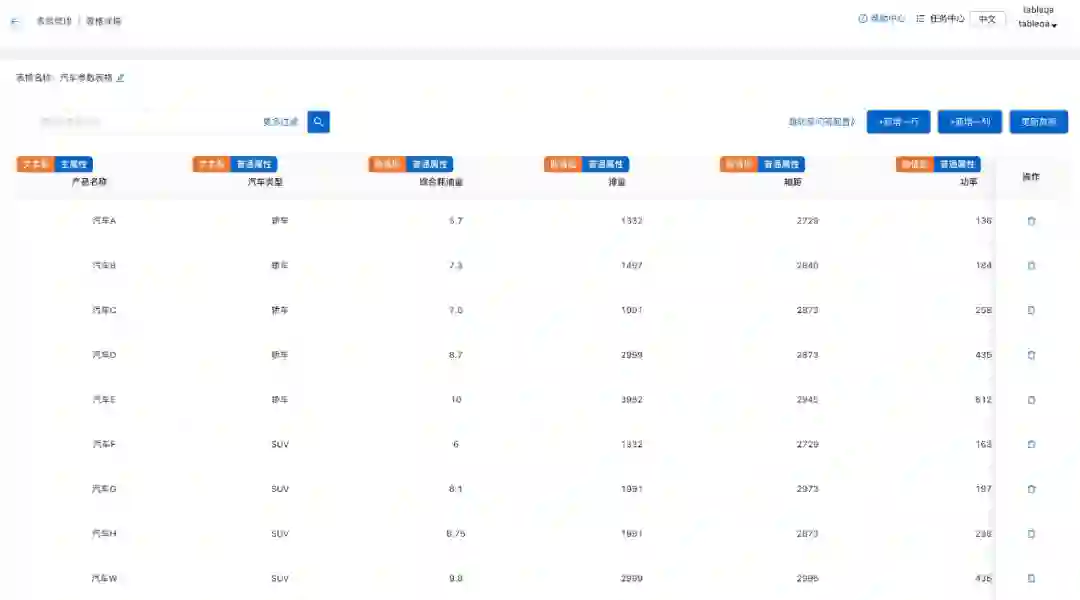The height and width of the screenshot is (600, 1080).
Task: Click the 普通属性 tag on 综合耗油量 column
Action: point(430,165)
